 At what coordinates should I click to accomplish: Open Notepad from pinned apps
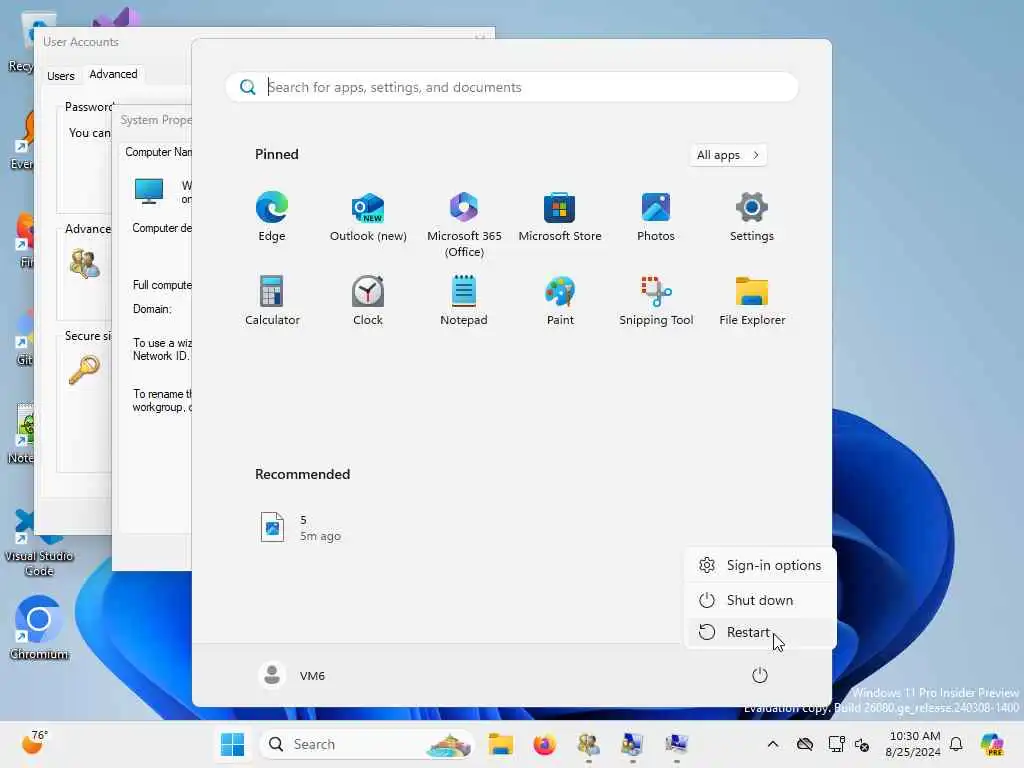point(464,300)
